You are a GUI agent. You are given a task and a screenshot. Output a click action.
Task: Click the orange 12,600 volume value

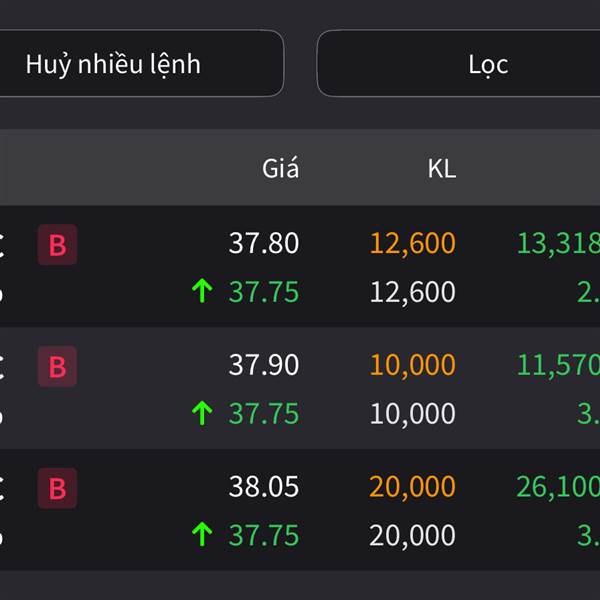[412, 244]
